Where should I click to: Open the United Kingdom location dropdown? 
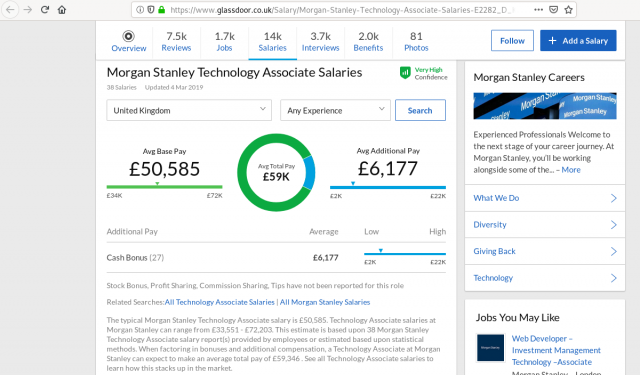pos(189,110)
